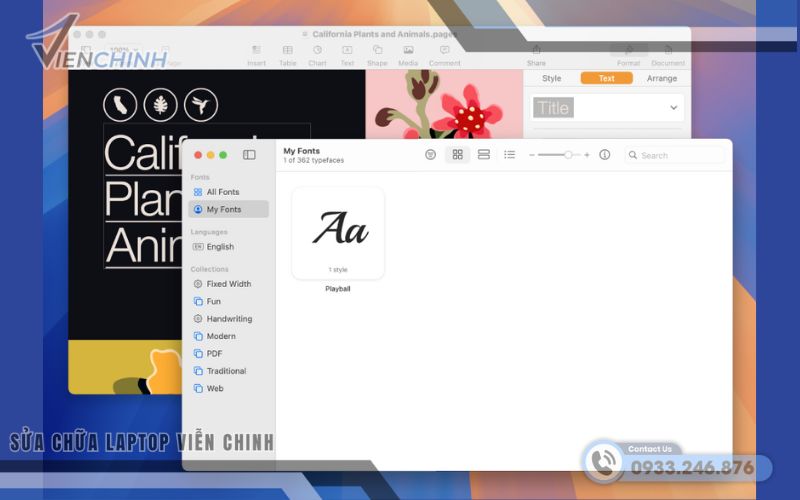Click the Contact Us phone icon

[x=604, y=462]
